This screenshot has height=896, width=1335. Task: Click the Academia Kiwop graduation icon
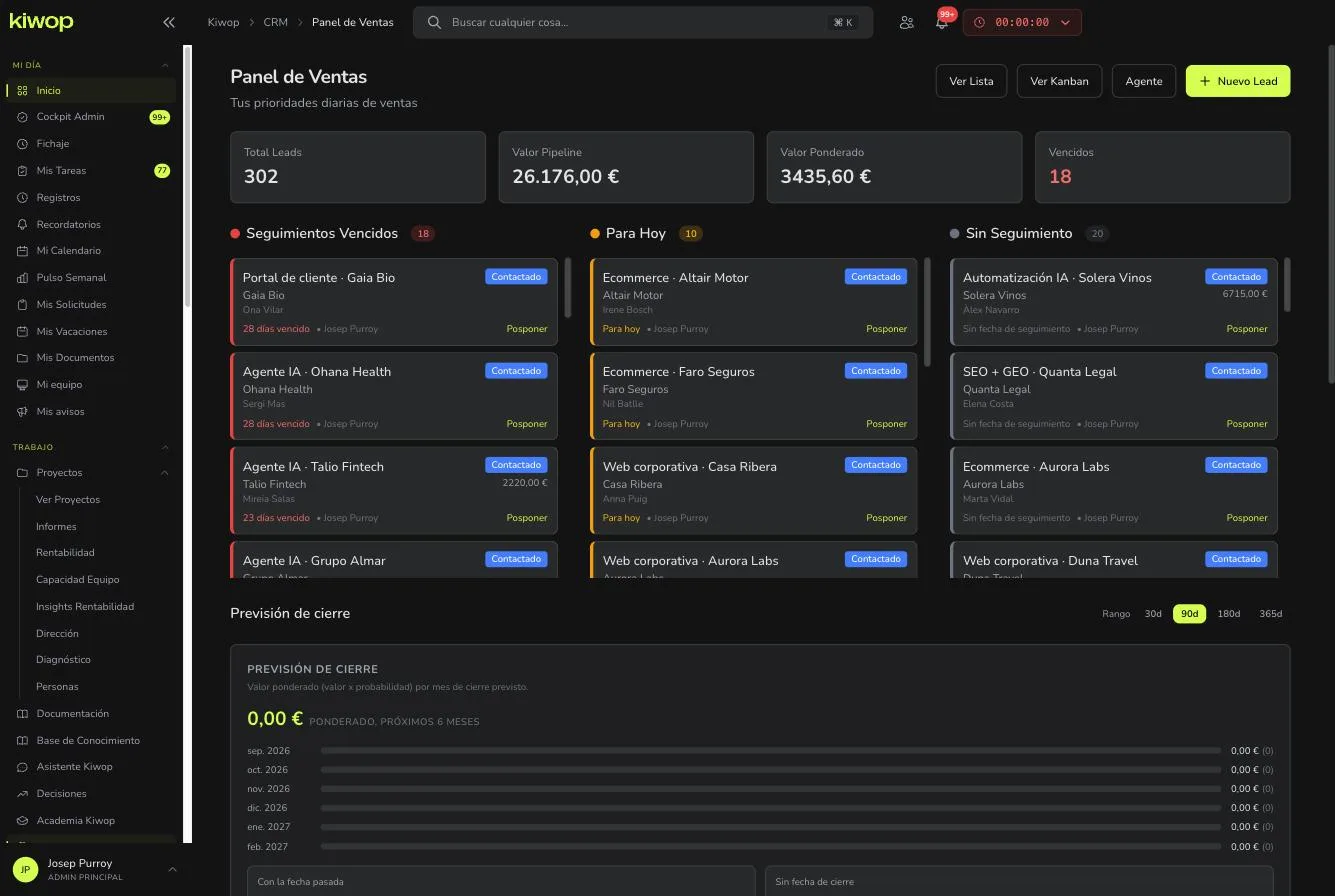22,821
